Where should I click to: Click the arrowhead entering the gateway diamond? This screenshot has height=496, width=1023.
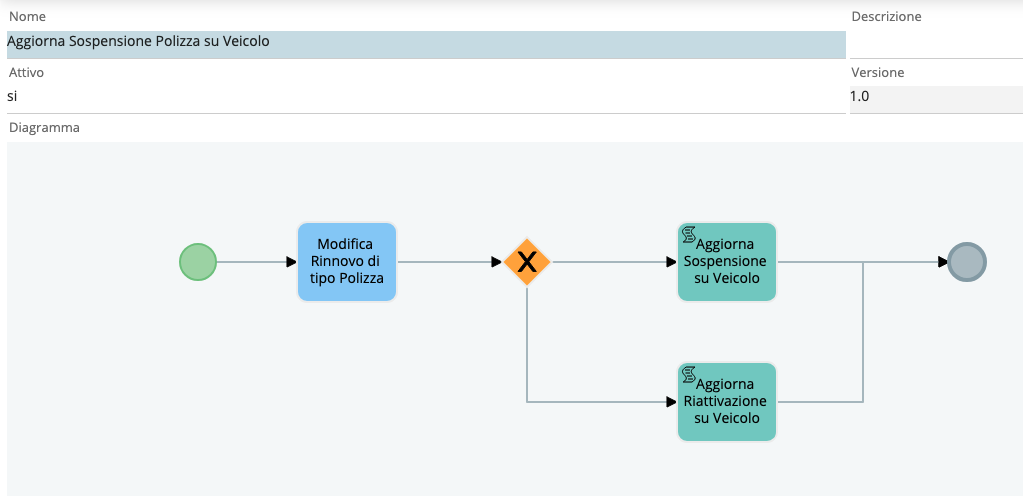[497, 262]
